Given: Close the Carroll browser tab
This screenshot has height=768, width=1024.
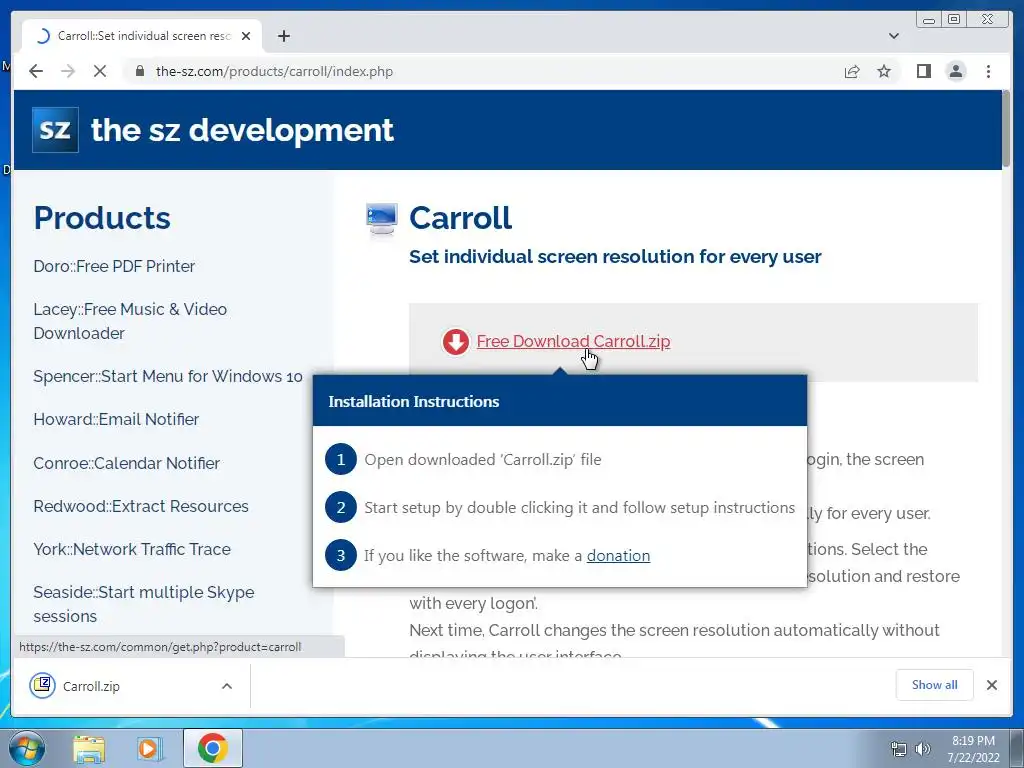Looking at the screenshot, I should [246, 36].
